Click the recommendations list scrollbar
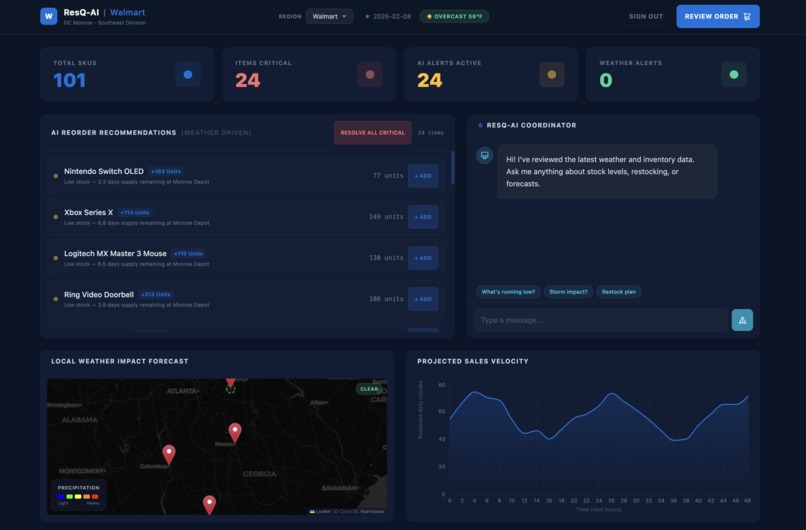Image resolution: width=806 pixels, height=530 pixels. (452, 168)
